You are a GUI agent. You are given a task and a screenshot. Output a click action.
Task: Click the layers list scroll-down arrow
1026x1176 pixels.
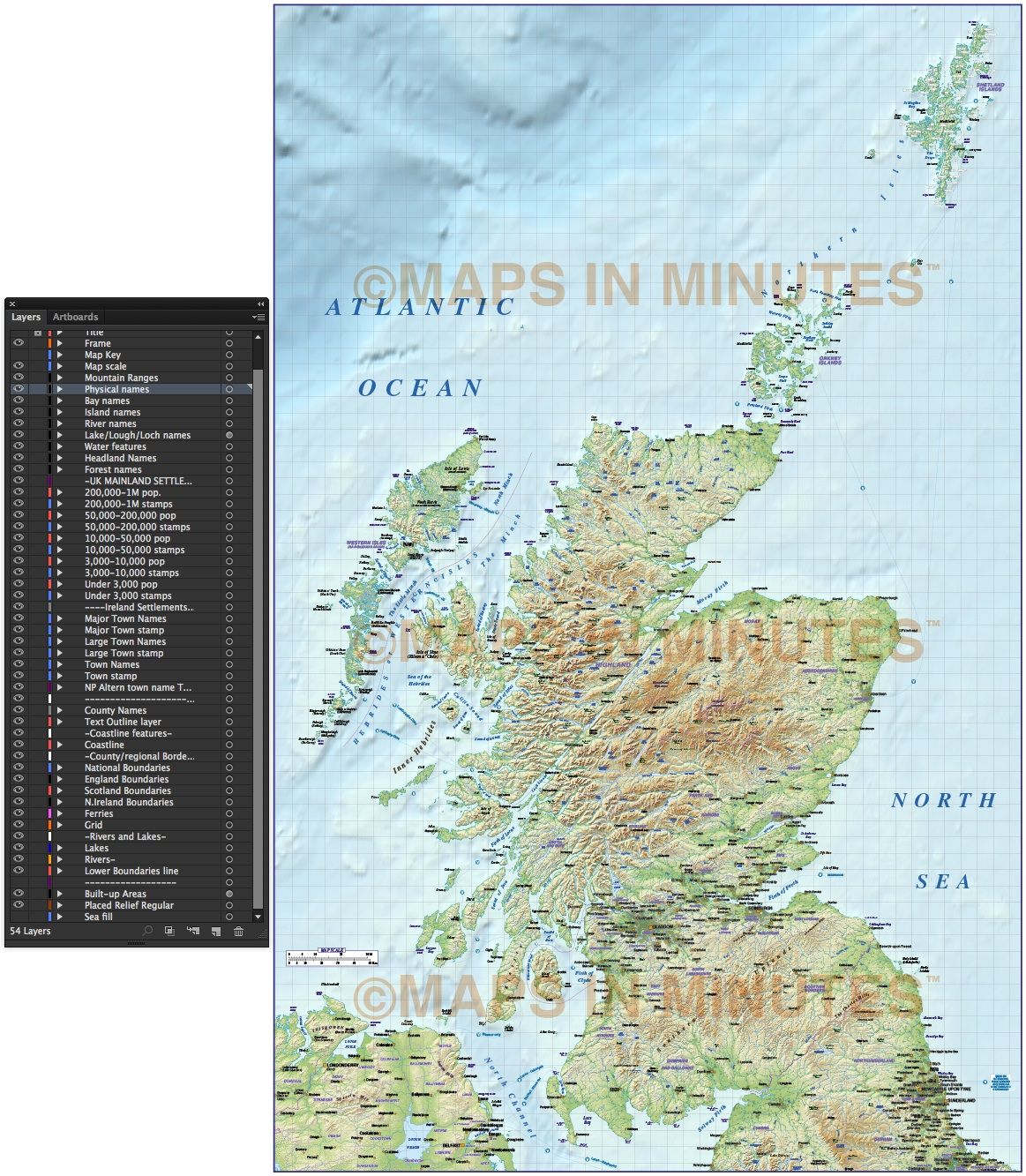(258, 918)
